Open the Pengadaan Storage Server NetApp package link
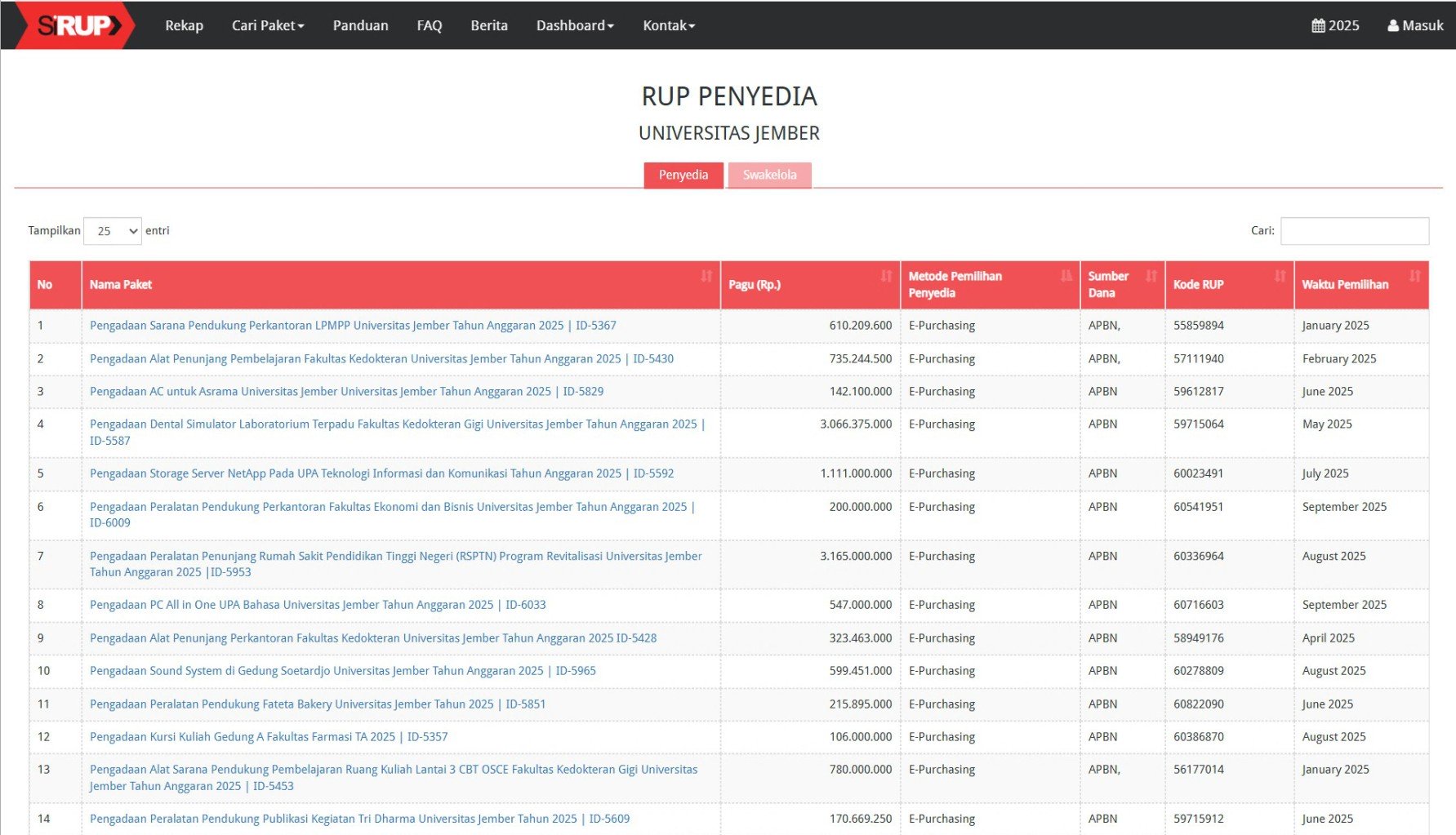The width and height of the screenshot is (1456, 835). coord(381,473)
